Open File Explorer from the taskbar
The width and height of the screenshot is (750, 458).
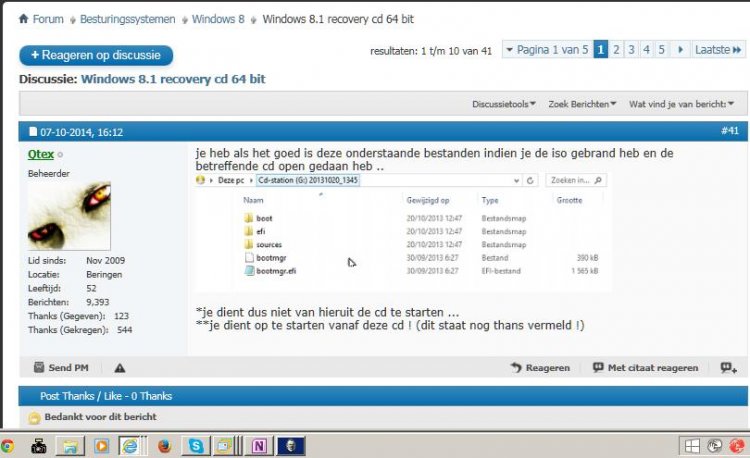[x=70, y=447]
